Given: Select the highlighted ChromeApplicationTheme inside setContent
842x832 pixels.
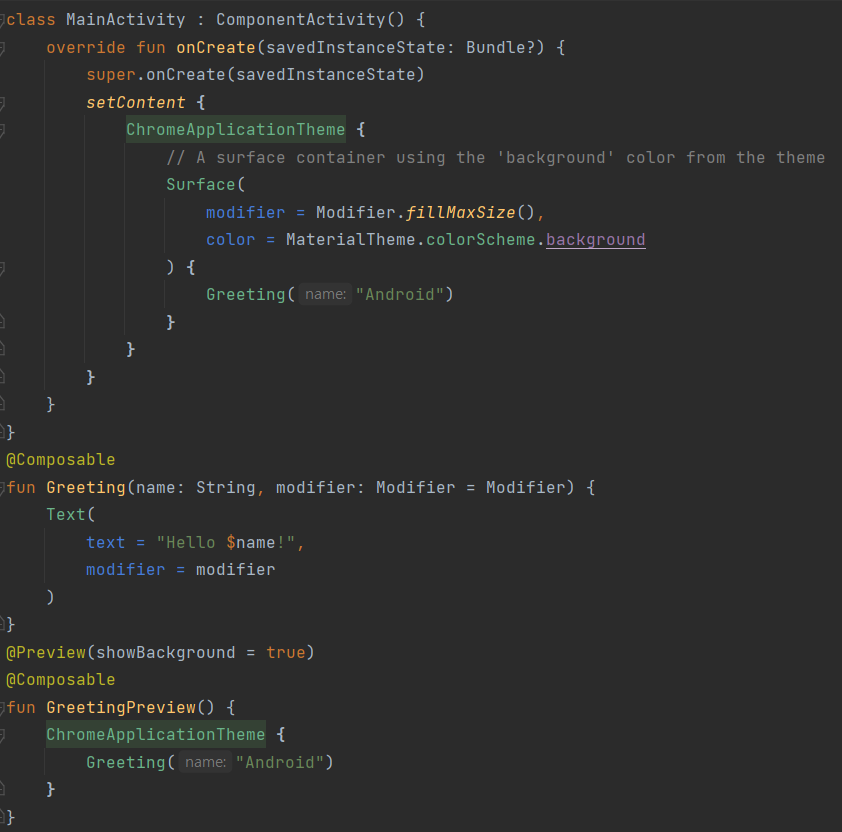Looking at the screenshot, I should tap(236, 129).
